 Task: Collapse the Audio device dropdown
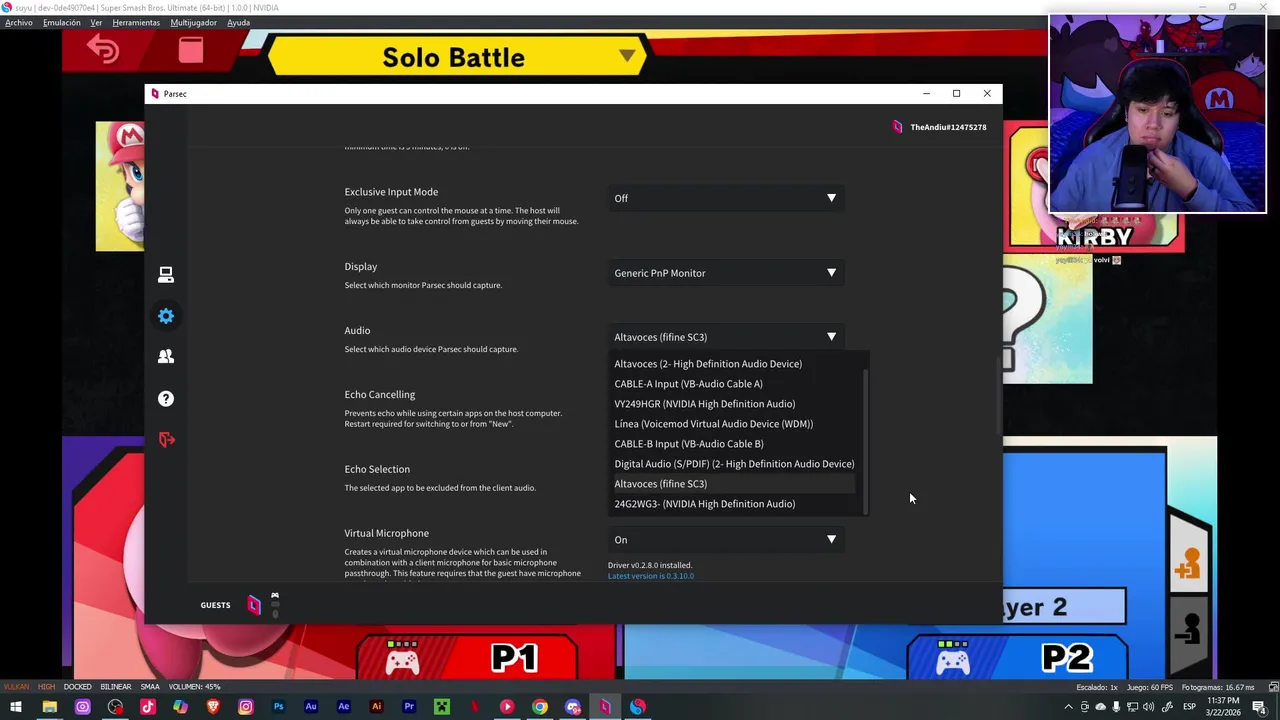726,337
